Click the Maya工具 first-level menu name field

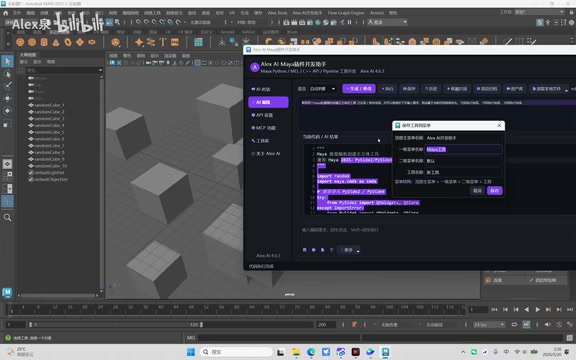(x=463, y=149)
